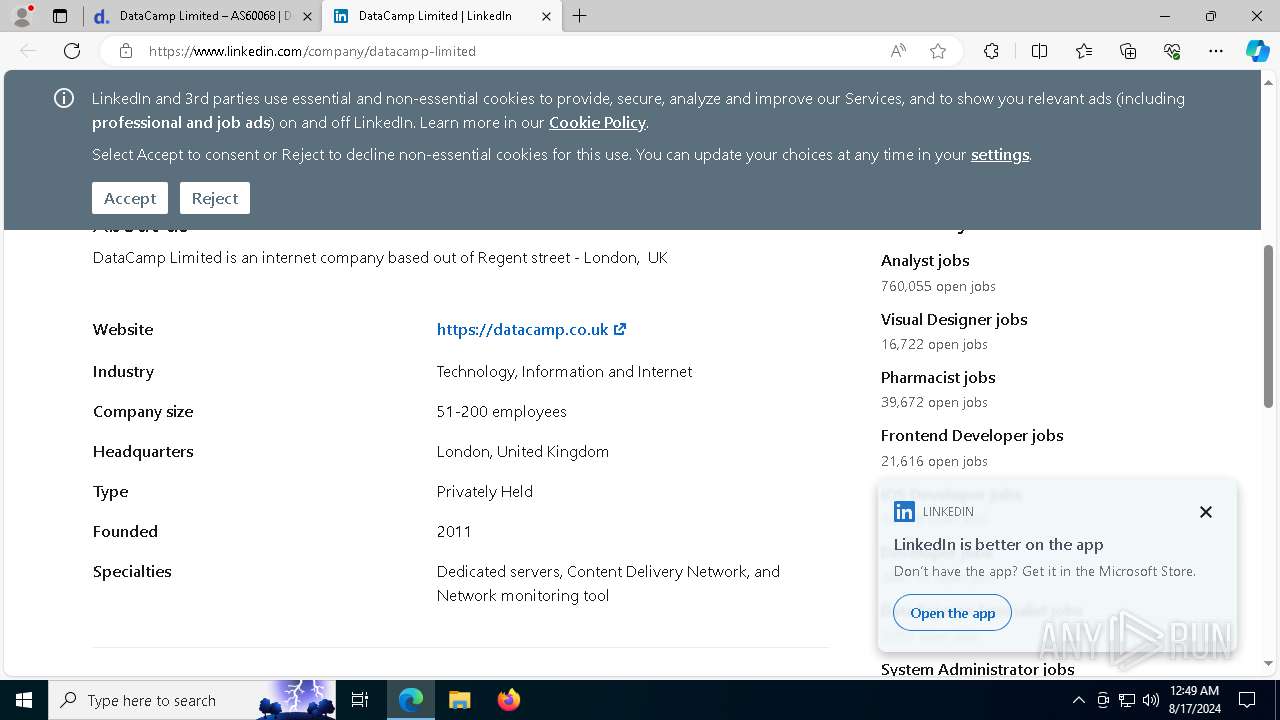This screenshot has height=720, width=1280.
Task: Select the '51-200 employees' text
Action: 502,411
